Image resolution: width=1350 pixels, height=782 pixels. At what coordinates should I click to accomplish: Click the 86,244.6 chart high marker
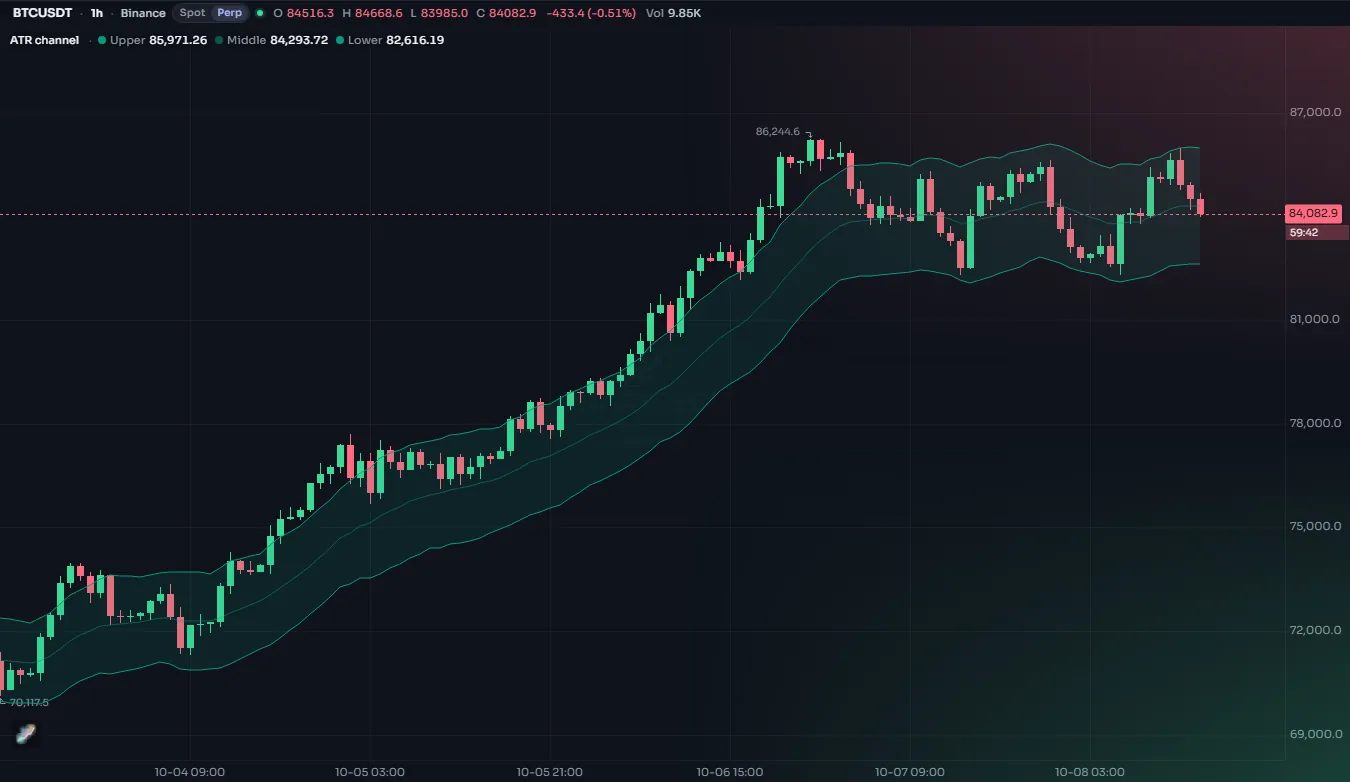point(778,131)
